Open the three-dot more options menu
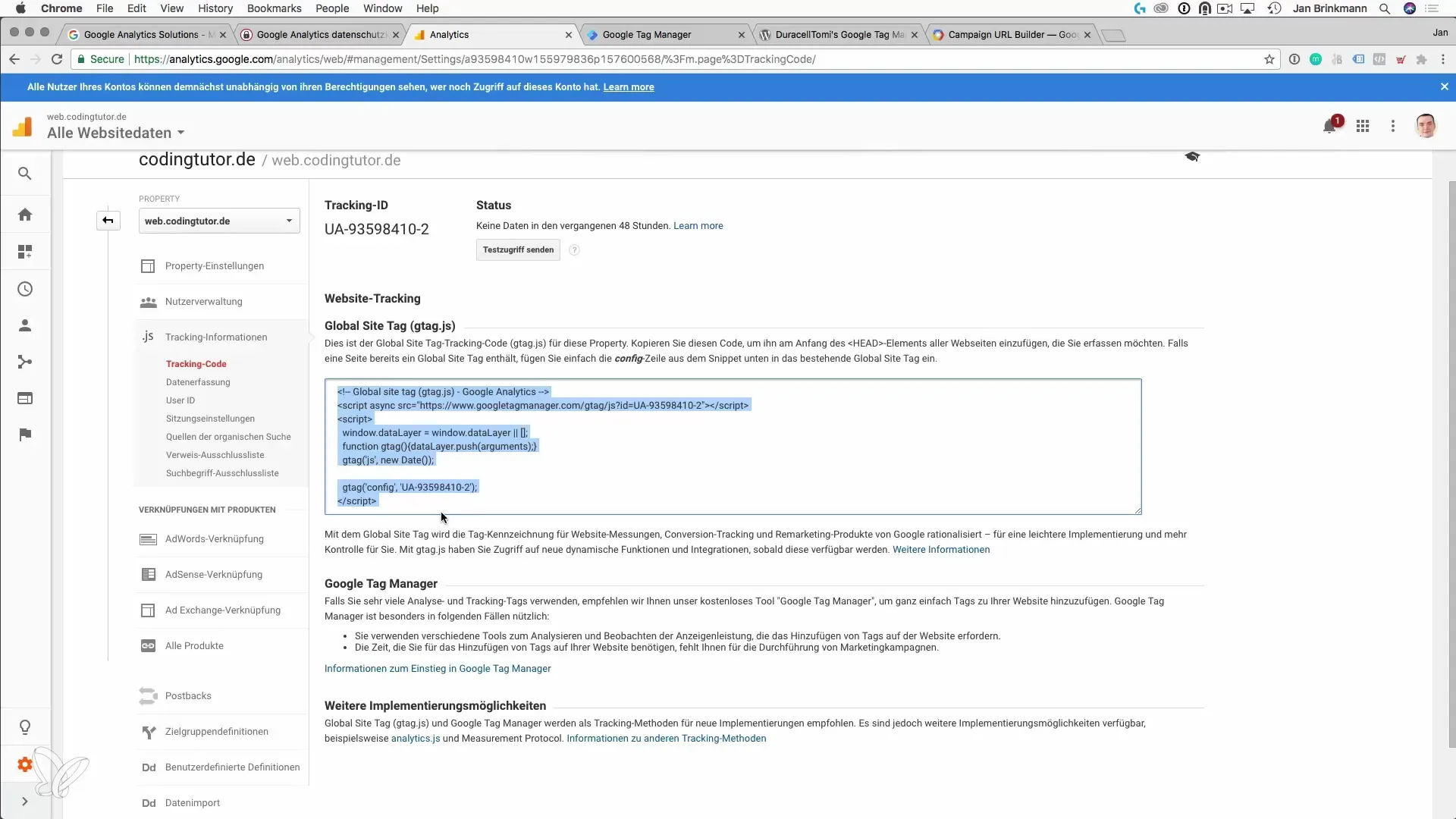Image resolution: width=1456 pixels, height=819 pixels. coord(1393,126)
